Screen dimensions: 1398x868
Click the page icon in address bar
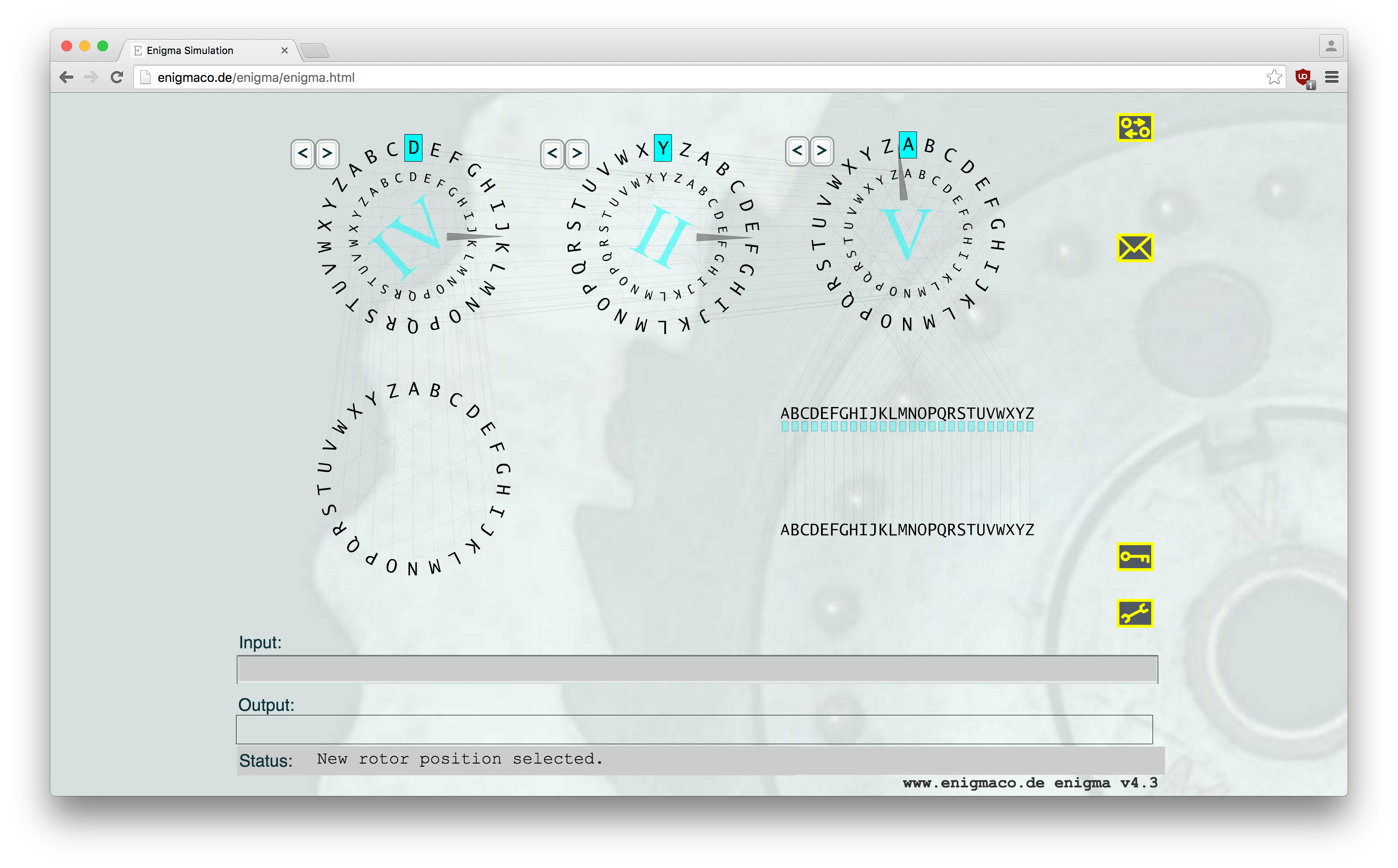pyautogui.click(x=145, y=77)
